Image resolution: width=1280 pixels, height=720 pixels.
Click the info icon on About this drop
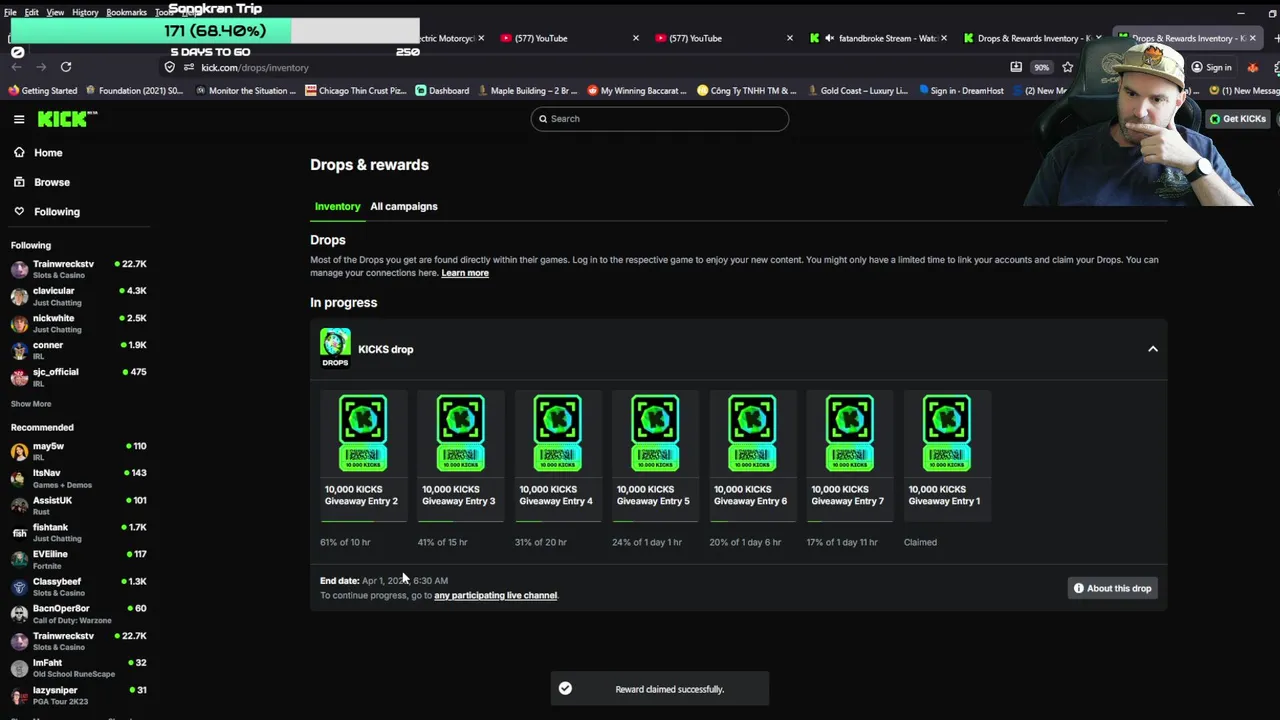click(1079, 588)
